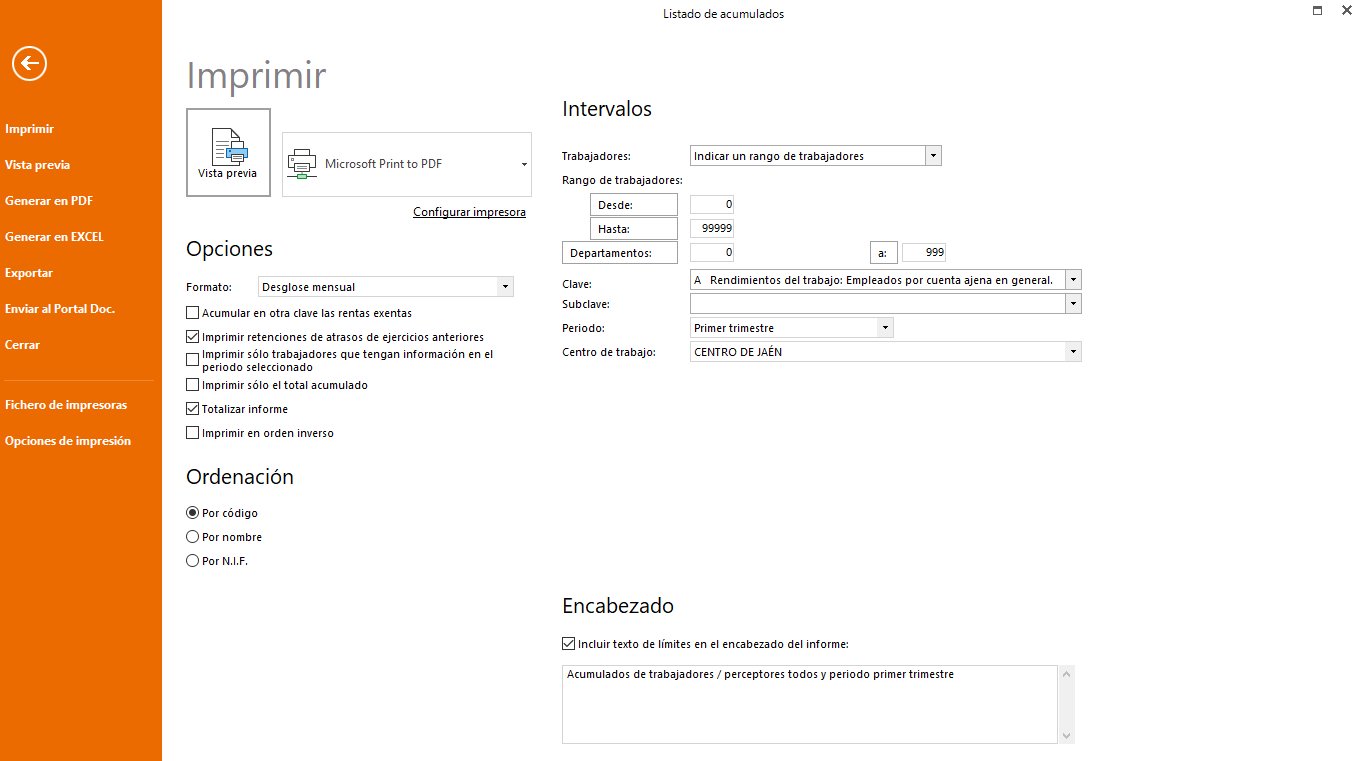
Task: Toggle Acumular en otra clave las rentas exentas
Action: pyautogui.click(x=193, y=313)
